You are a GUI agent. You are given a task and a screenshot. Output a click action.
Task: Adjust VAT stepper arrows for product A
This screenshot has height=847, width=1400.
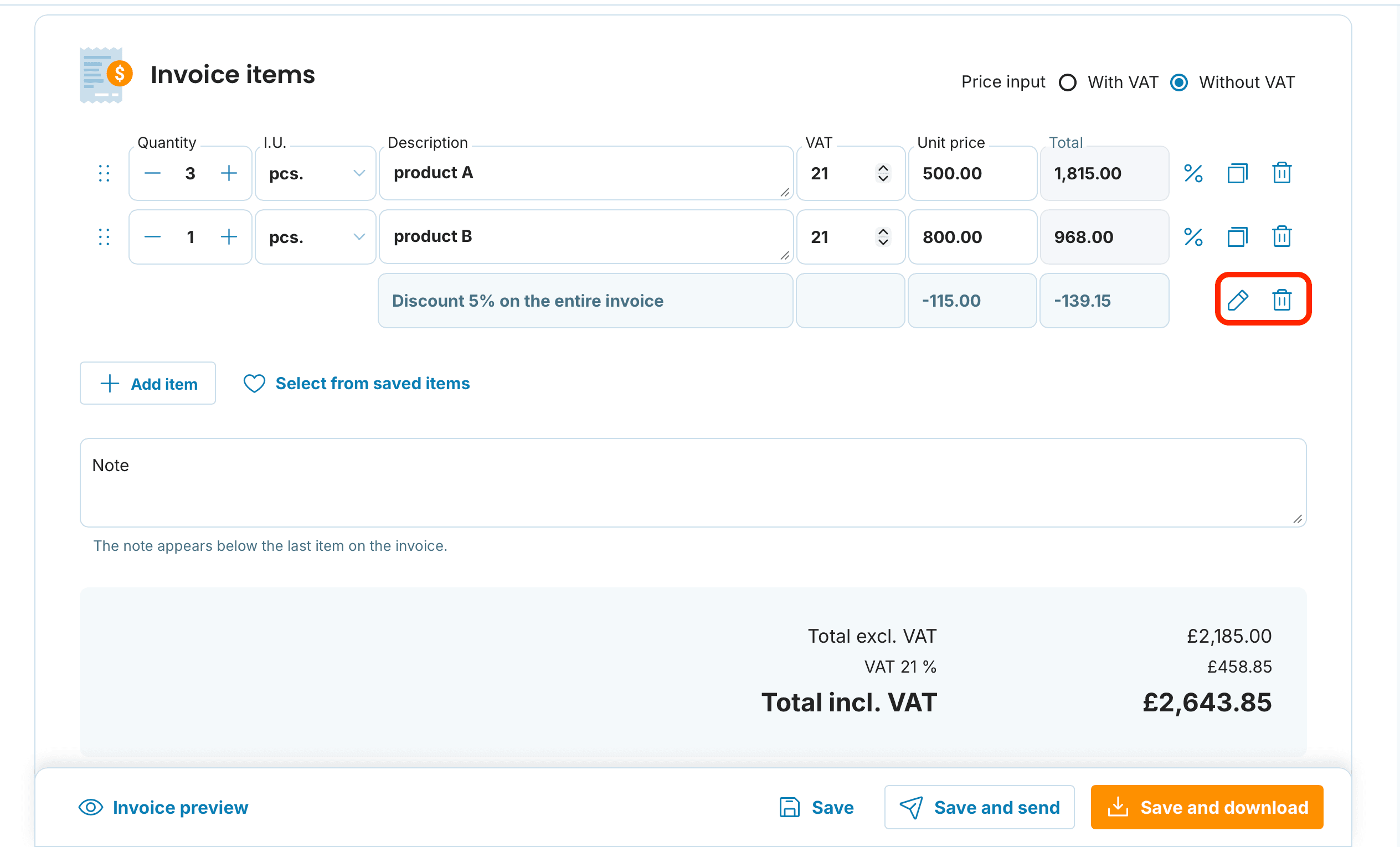click(883, 173)
